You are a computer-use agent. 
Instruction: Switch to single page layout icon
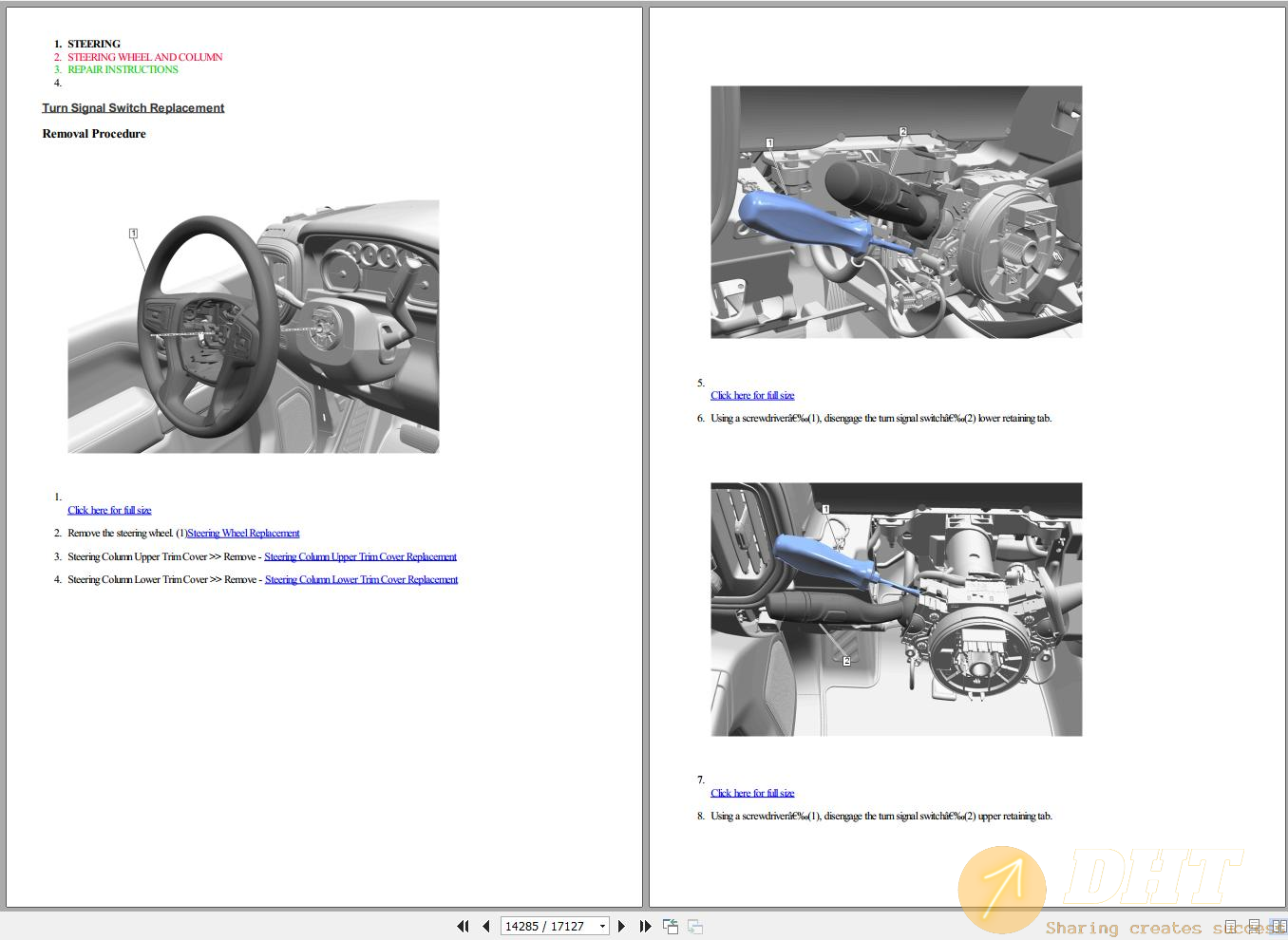pyautogui.click(x=1231, y=926)
